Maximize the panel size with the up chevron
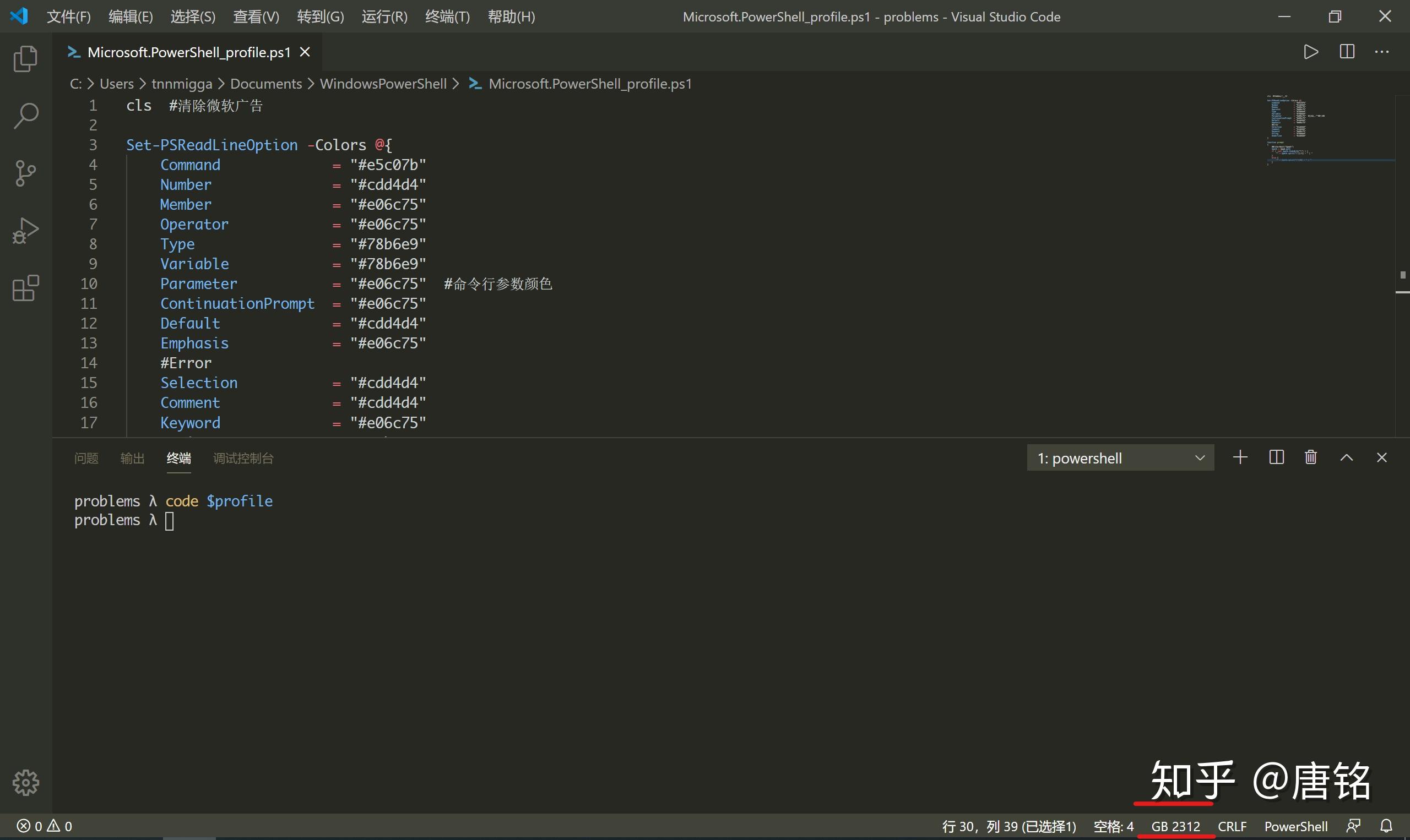 click(1347, 457)
